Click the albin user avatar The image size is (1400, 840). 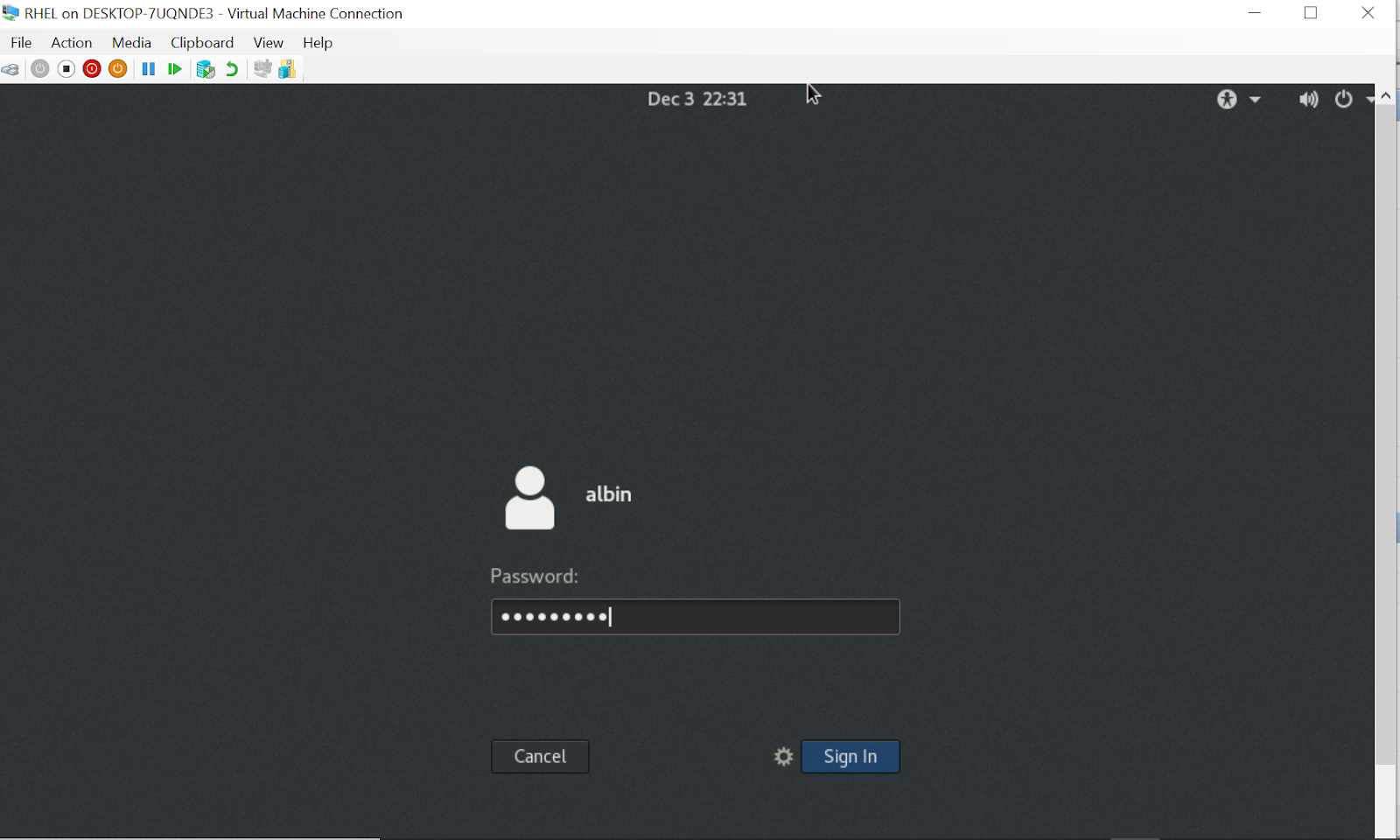[x=530, y=498]
